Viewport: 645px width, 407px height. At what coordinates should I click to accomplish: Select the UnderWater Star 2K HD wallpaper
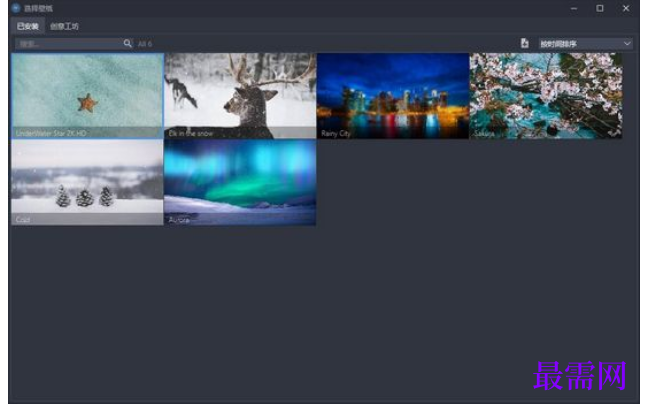[87, 96]
